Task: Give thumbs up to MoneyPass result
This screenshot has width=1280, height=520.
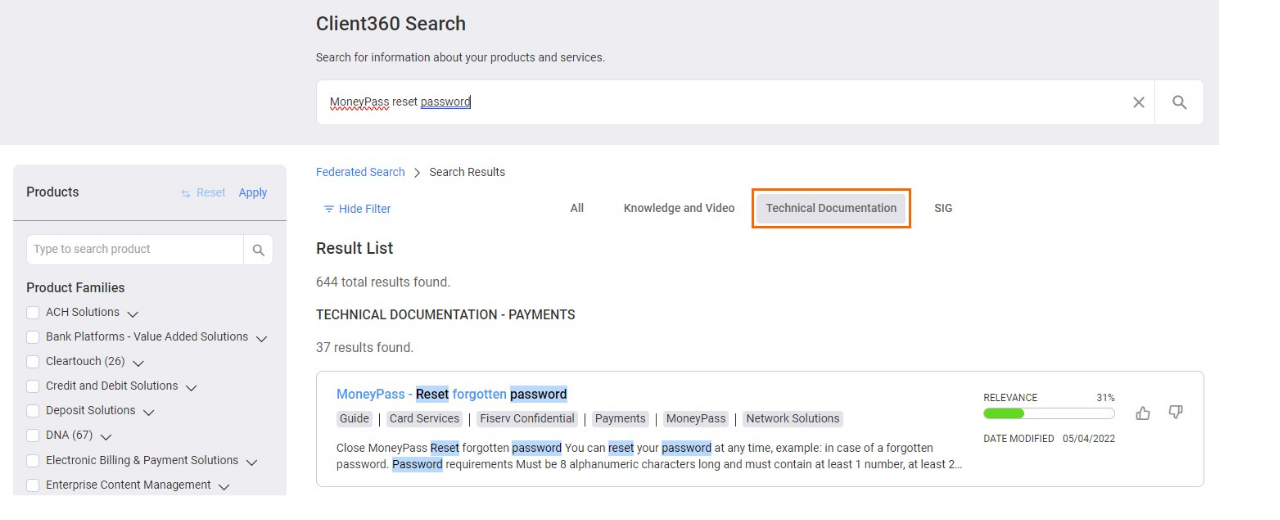Action: tap(1143, 413)
